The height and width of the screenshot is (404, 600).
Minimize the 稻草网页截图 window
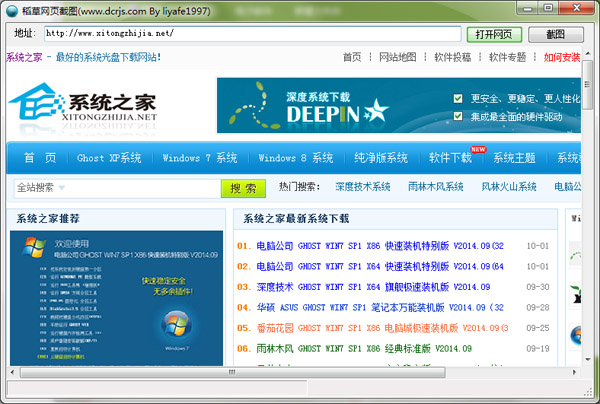[528, 8]
